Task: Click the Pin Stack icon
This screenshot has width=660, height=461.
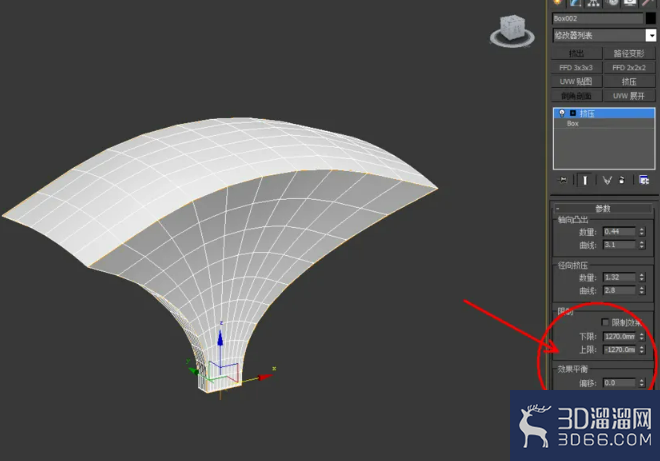Action: coord(563,180)
